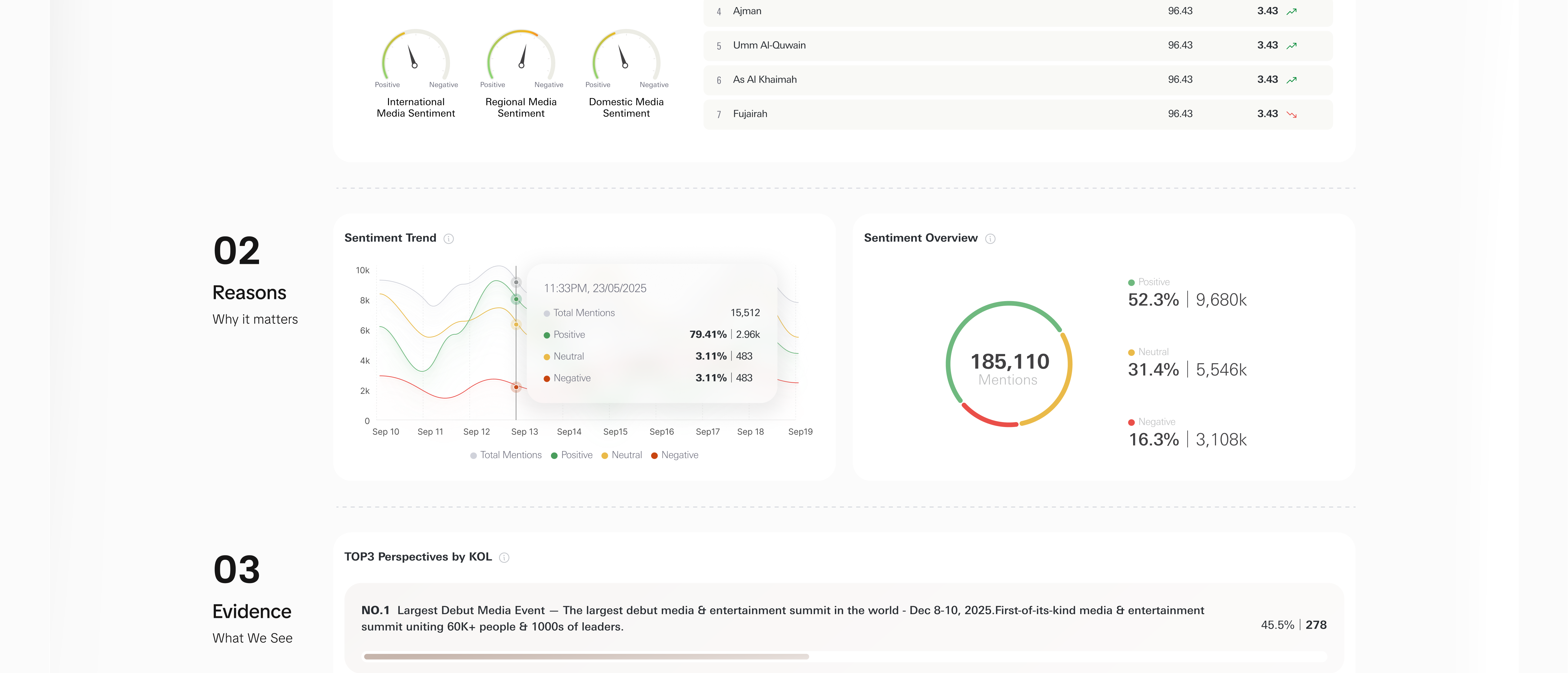Image resolution: width=1568 pixels, height=673 pixels.
Task: Click the 185,110 Mentions donut center
Action: click(x=1009, y=369)
